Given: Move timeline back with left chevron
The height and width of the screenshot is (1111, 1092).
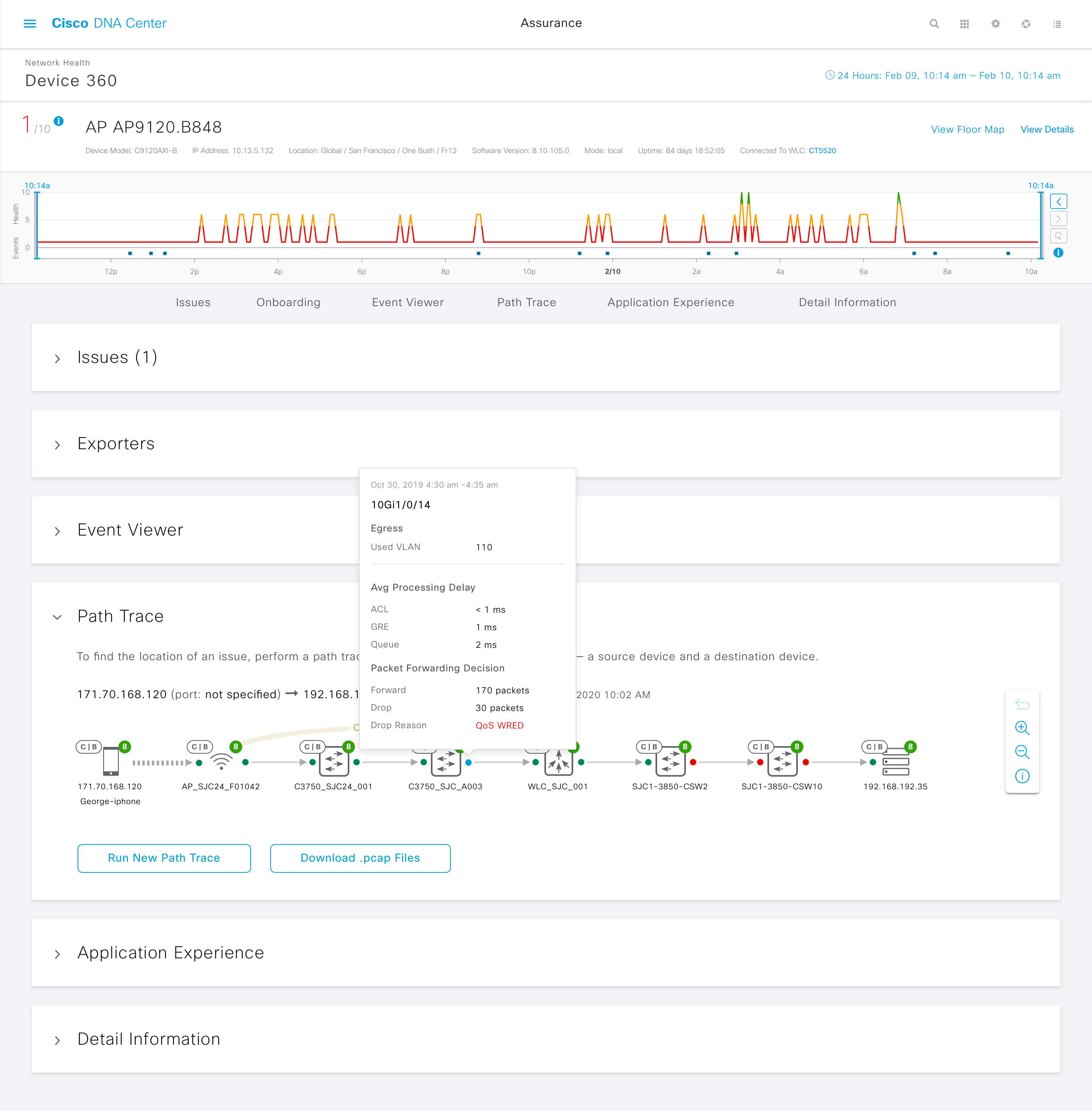Looking at the screenshot, I should coord(1058,201).
